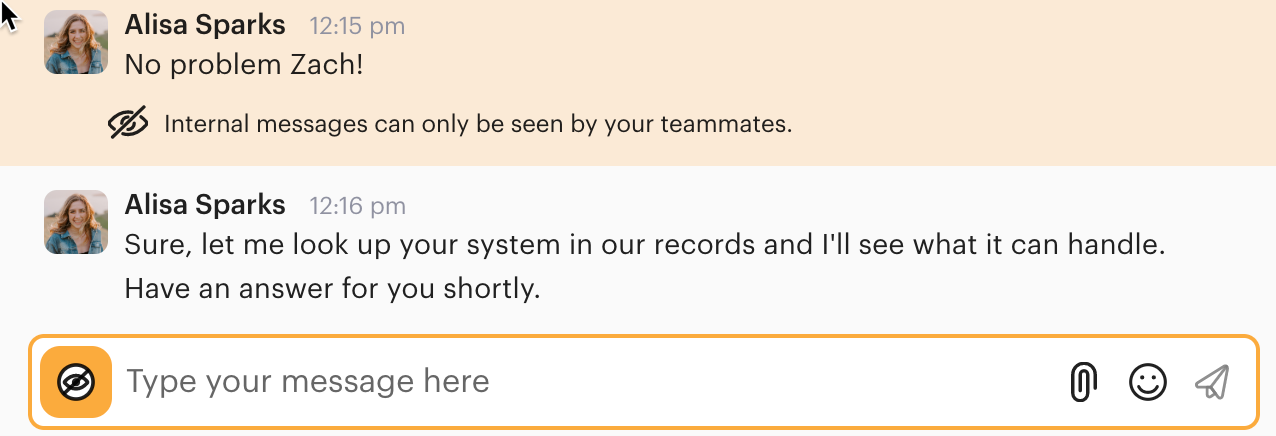The image size is (1276, 436).
Task: Click the 12:15 pm timestamp
Action: tap(357, 26)
